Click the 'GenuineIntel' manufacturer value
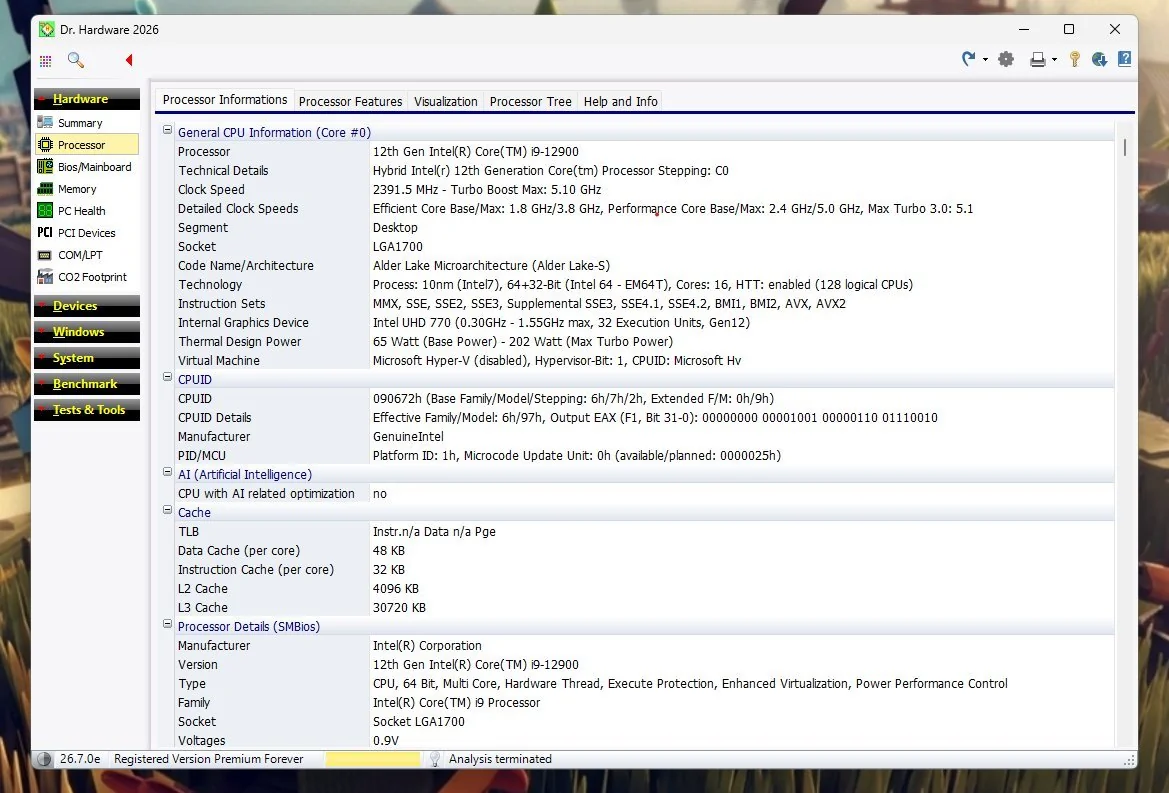The height and width of the screenshot is (793, 1169). pyautogui.click(x=408, y=437)
